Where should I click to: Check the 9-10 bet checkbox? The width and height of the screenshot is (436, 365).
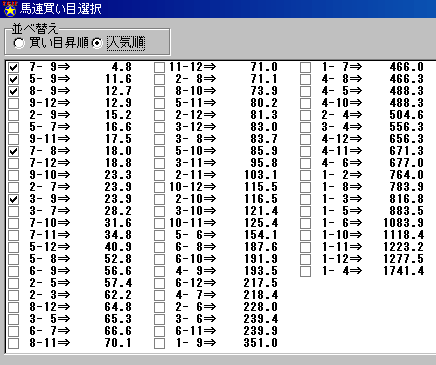pos(13,175)
